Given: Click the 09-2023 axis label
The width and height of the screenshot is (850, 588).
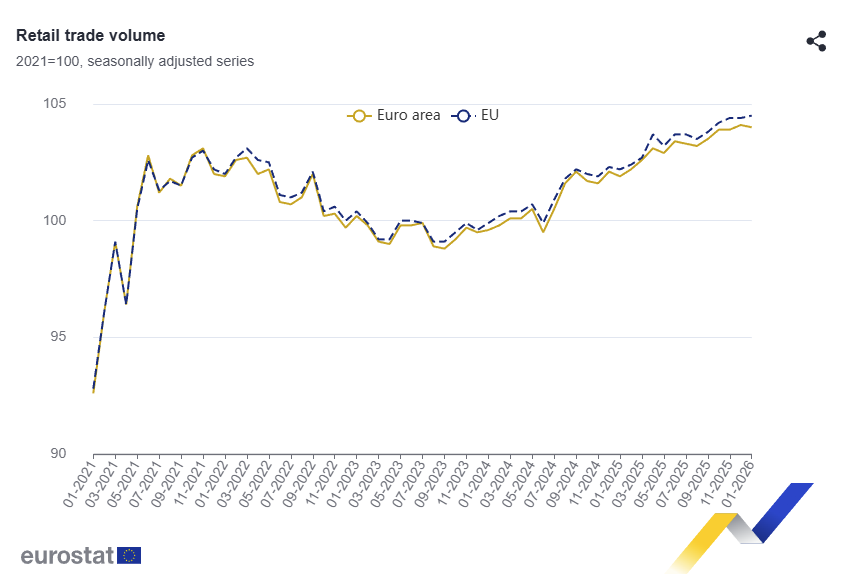Looking at the screenshot, I should [430, 484].
